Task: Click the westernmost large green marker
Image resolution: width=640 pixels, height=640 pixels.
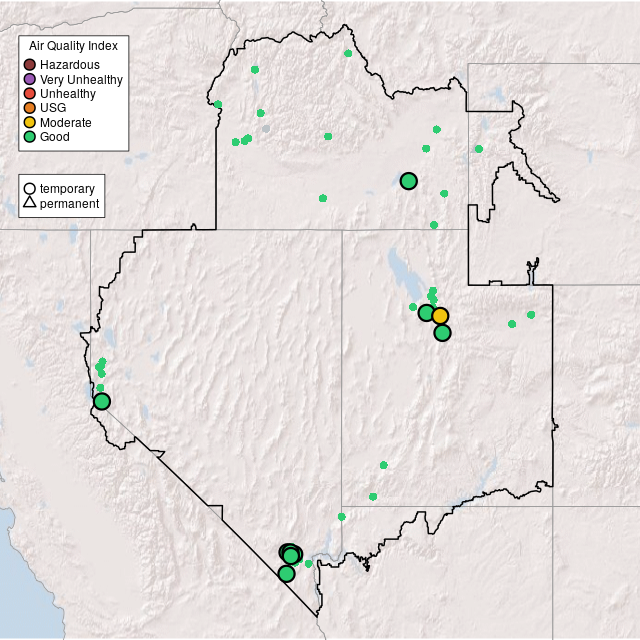Action: 102,401
